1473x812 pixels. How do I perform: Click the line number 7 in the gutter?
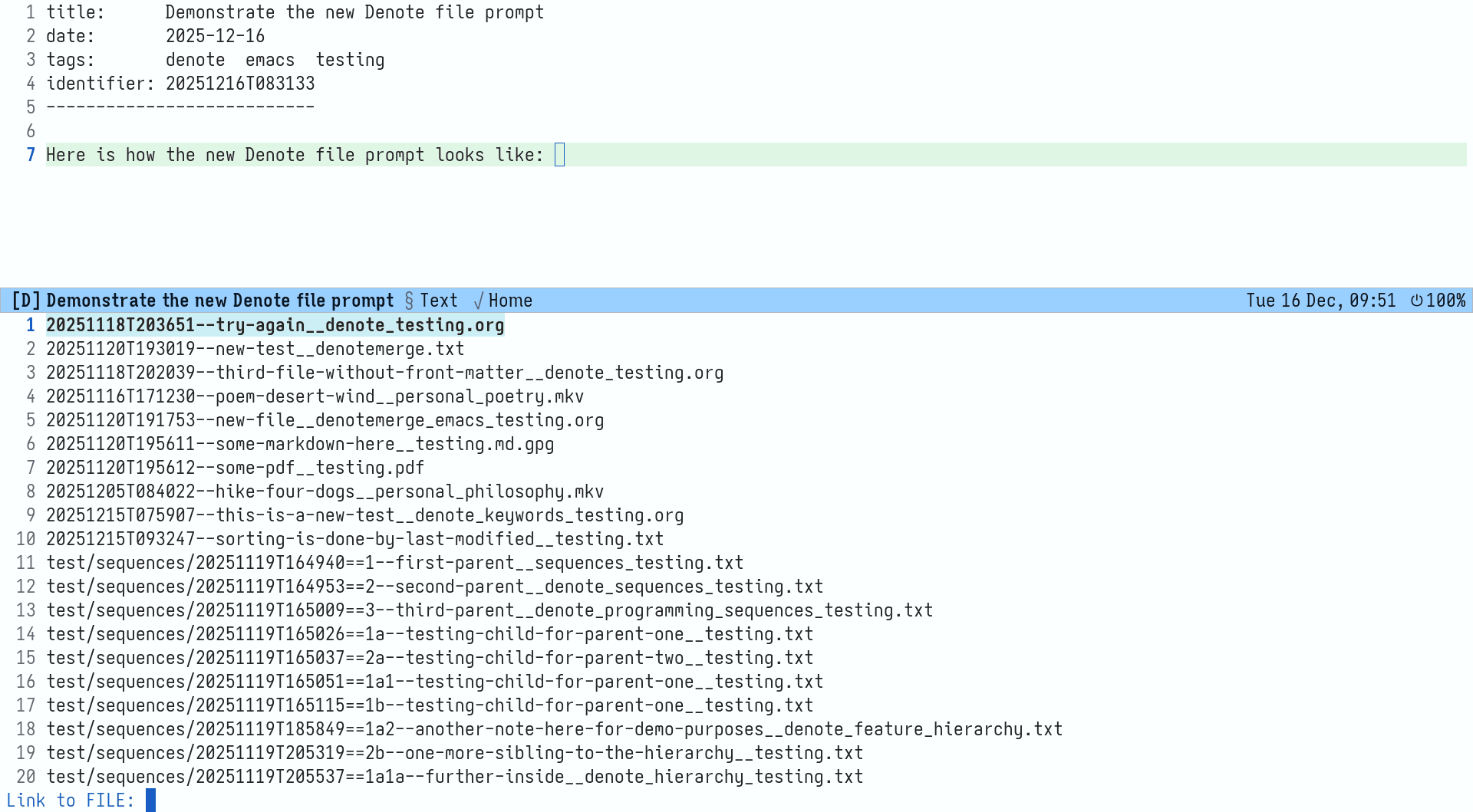tap(31, 155)
